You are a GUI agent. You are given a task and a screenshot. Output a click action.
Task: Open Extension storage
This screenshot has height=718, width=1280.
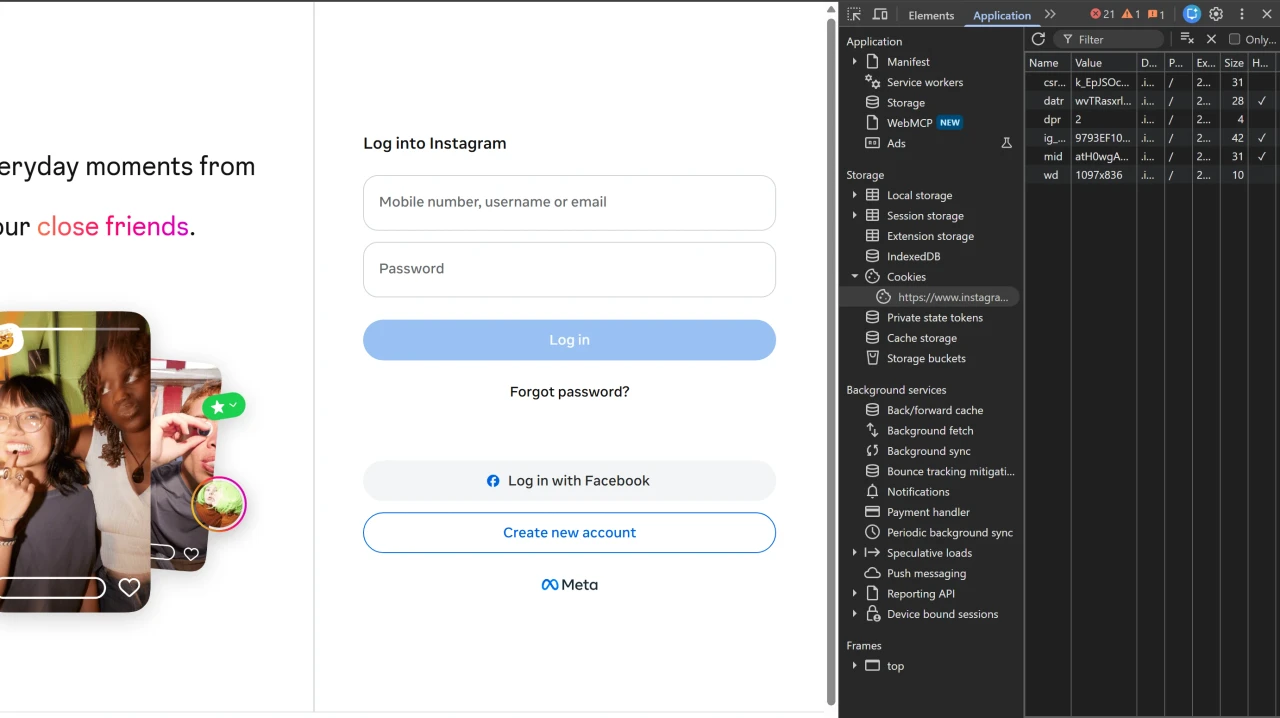click(x=930, y=236)
